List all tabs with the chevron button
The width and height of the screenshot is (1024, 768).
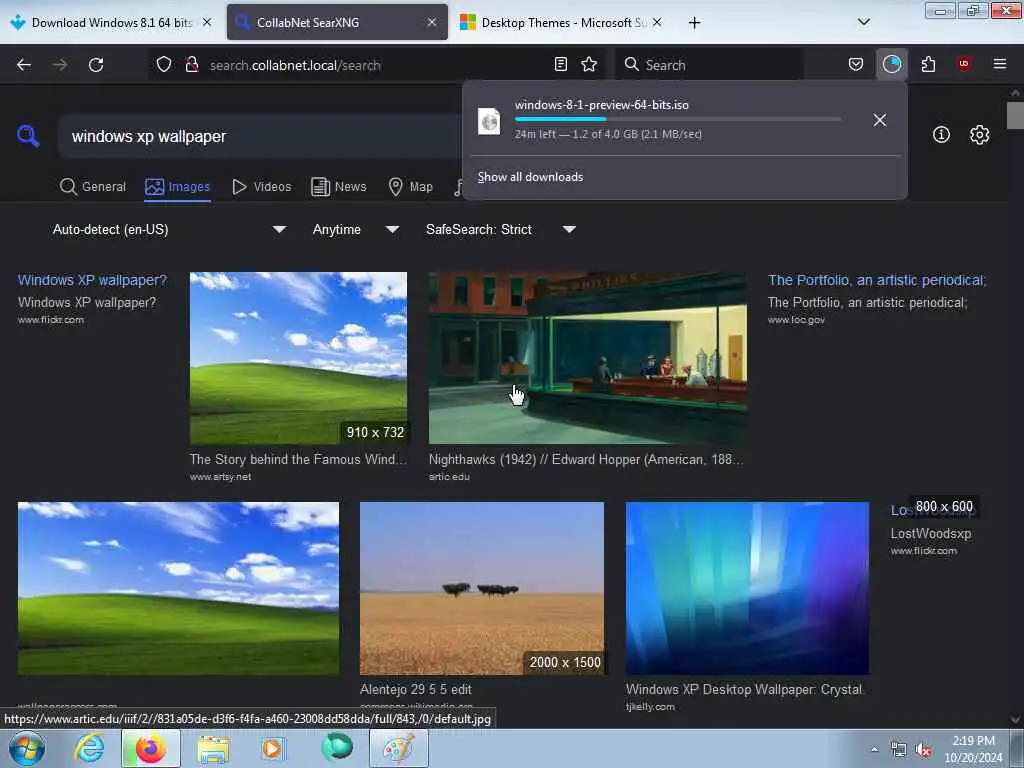coord(863,22)
